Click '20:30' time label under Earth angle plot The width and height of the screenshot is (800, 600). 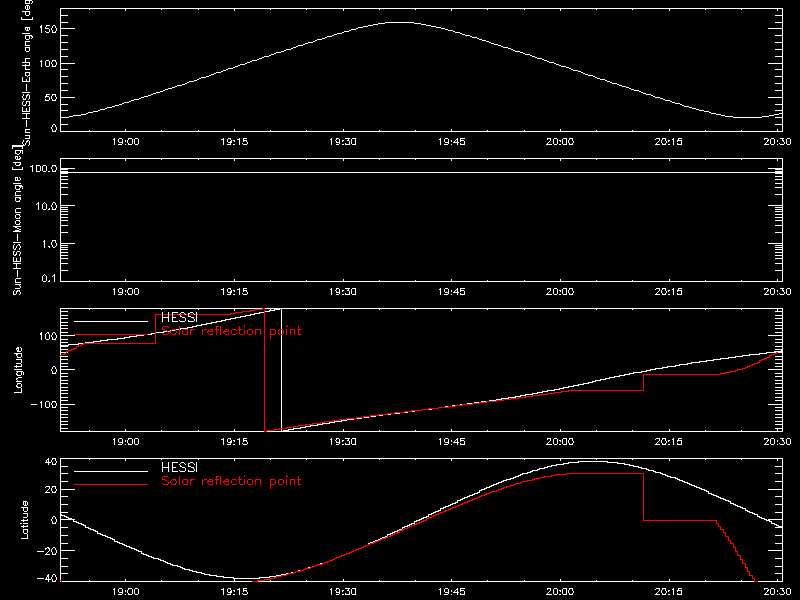tap(778, 142)
